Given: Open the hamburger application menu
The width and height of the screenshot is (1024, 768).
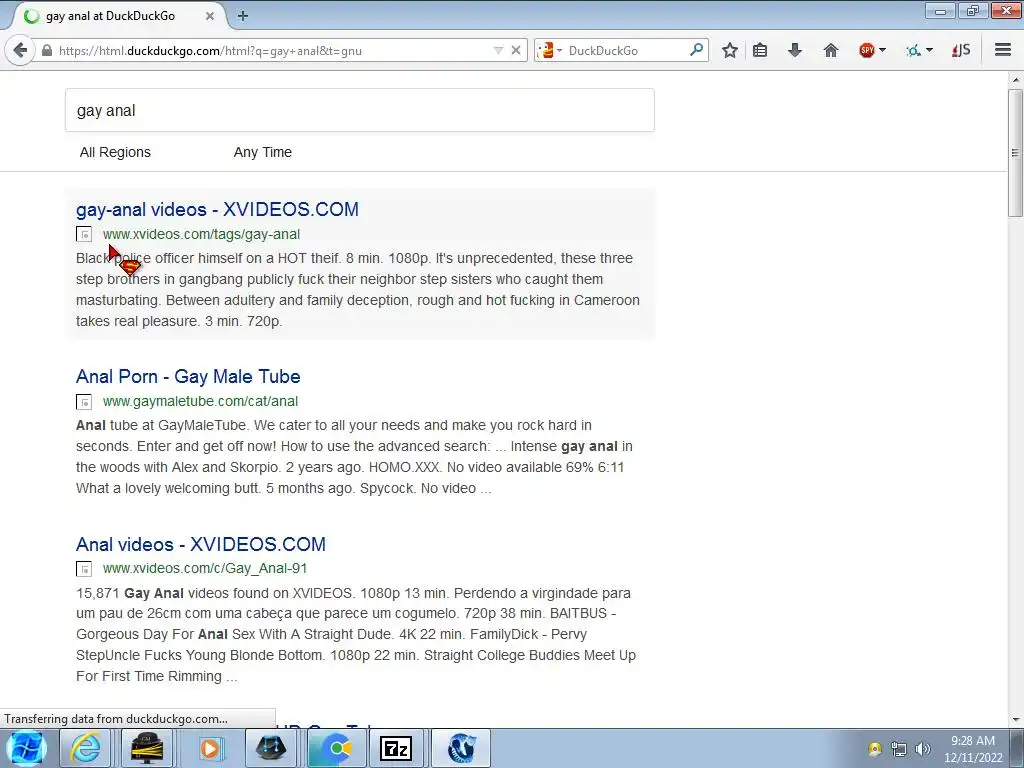Looking at the screenshot, I should [1003, 50].
